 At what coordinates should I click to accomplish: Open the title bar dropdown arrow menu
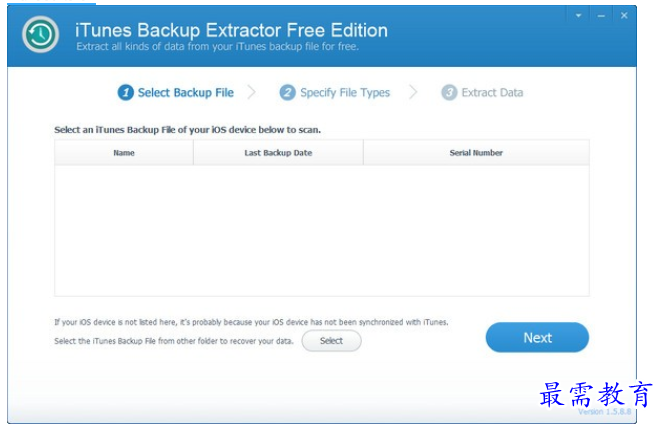click(x=578, y=16)
